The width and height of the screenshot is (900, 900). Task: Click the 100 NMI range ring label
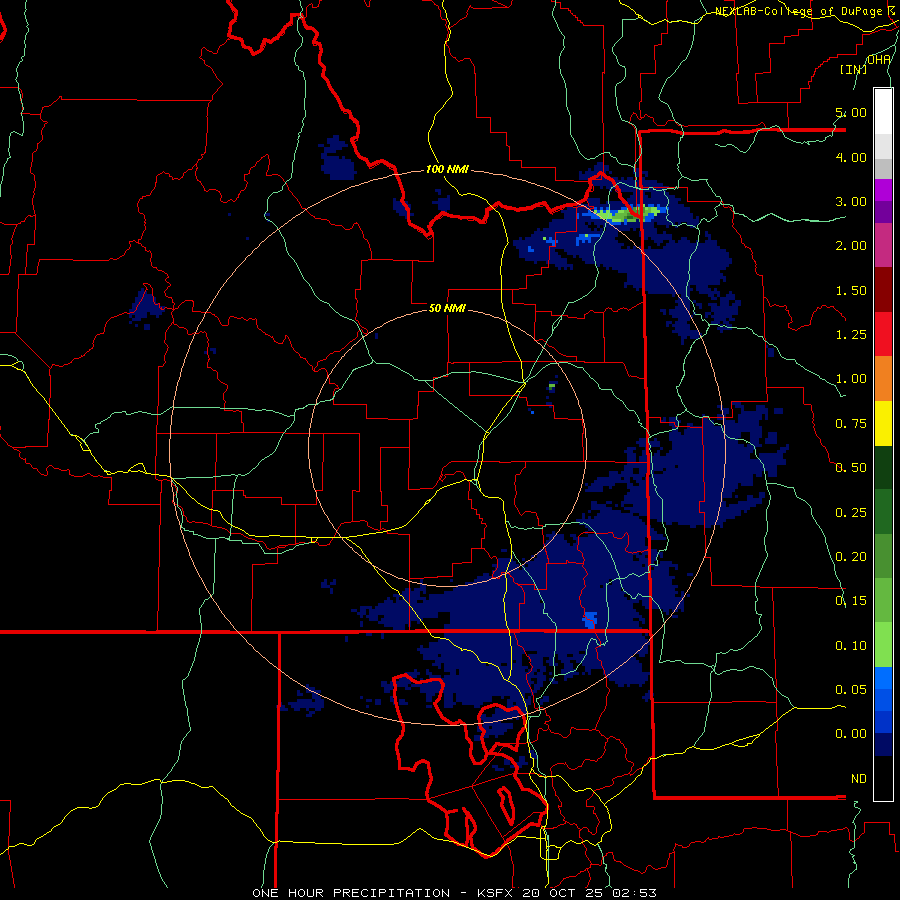point(447,169)
